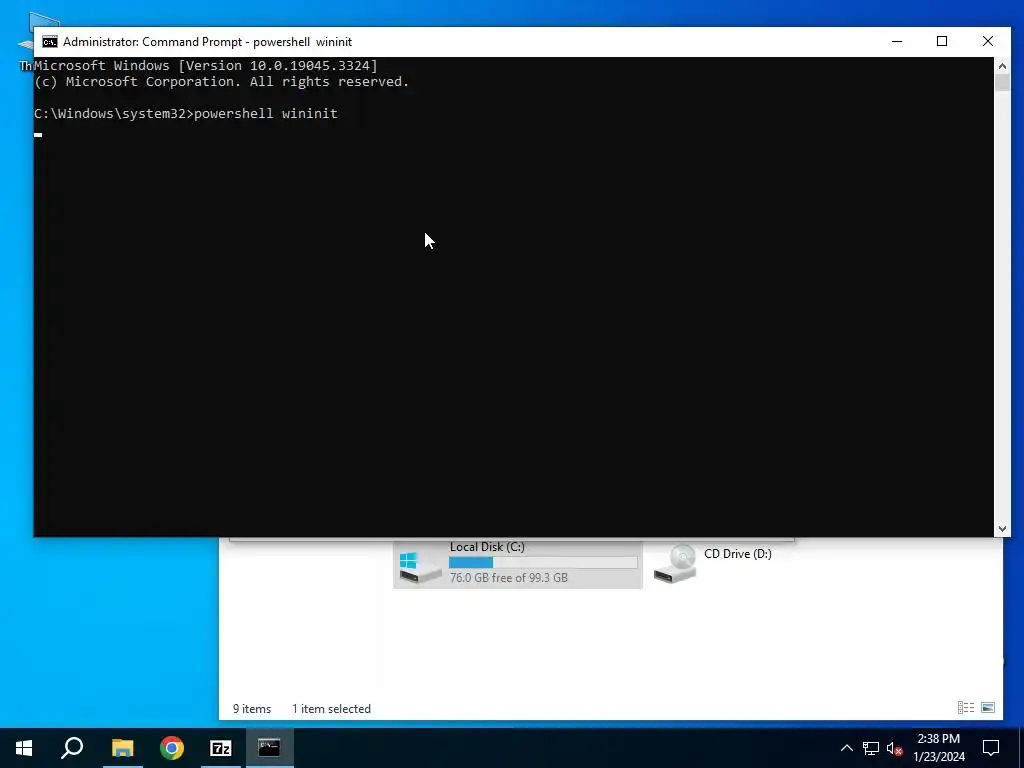Screen dimensions: 1024x768
Task: Click the Microsoft Corporation copyright line
Action: coord(221,82)
